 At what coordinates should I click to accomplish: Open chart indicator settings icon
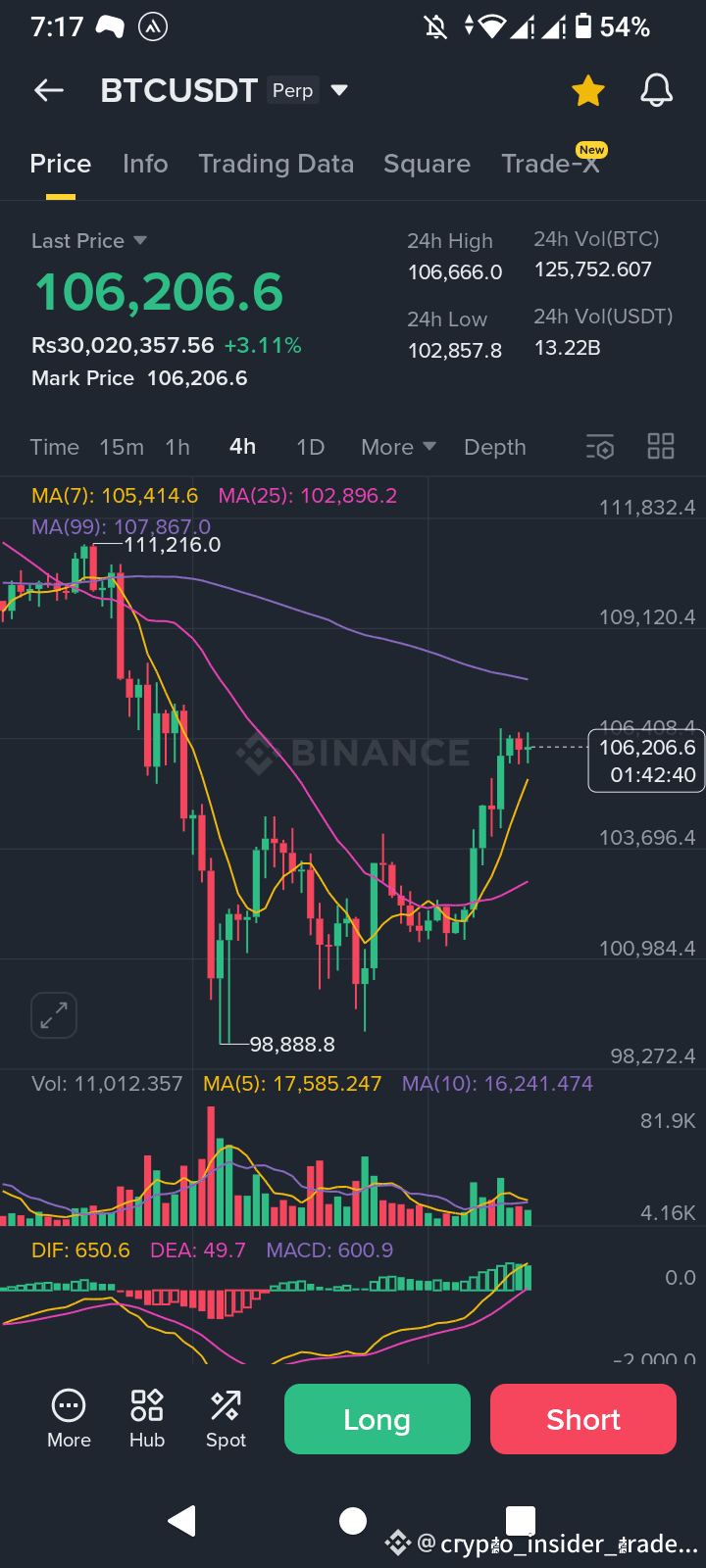pos(600,447)
